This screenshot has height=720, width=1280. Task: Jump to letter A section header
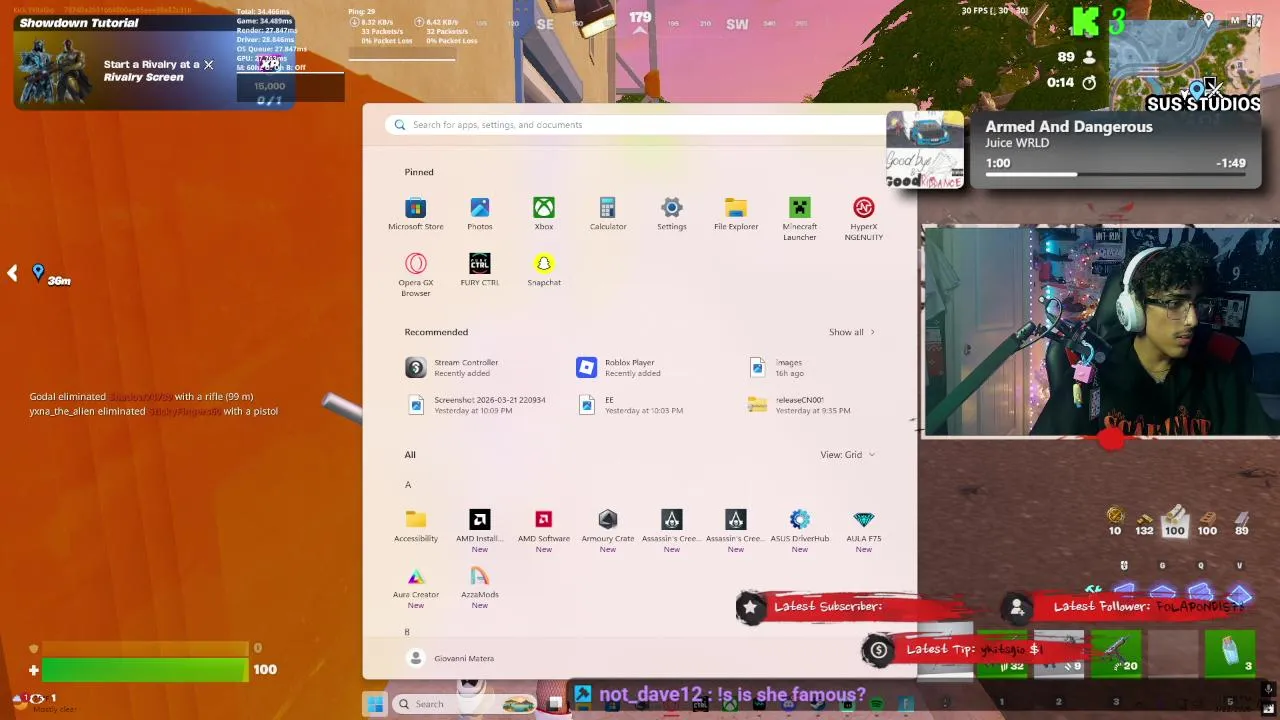[x=408, y=485]
